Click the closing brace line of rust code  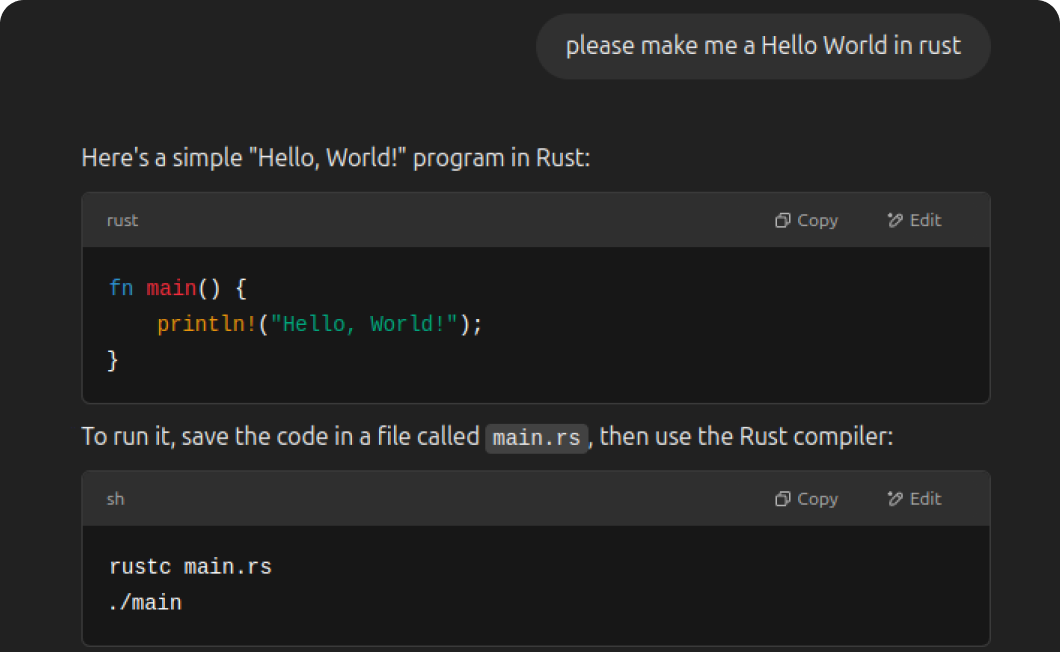click(113, 360)
